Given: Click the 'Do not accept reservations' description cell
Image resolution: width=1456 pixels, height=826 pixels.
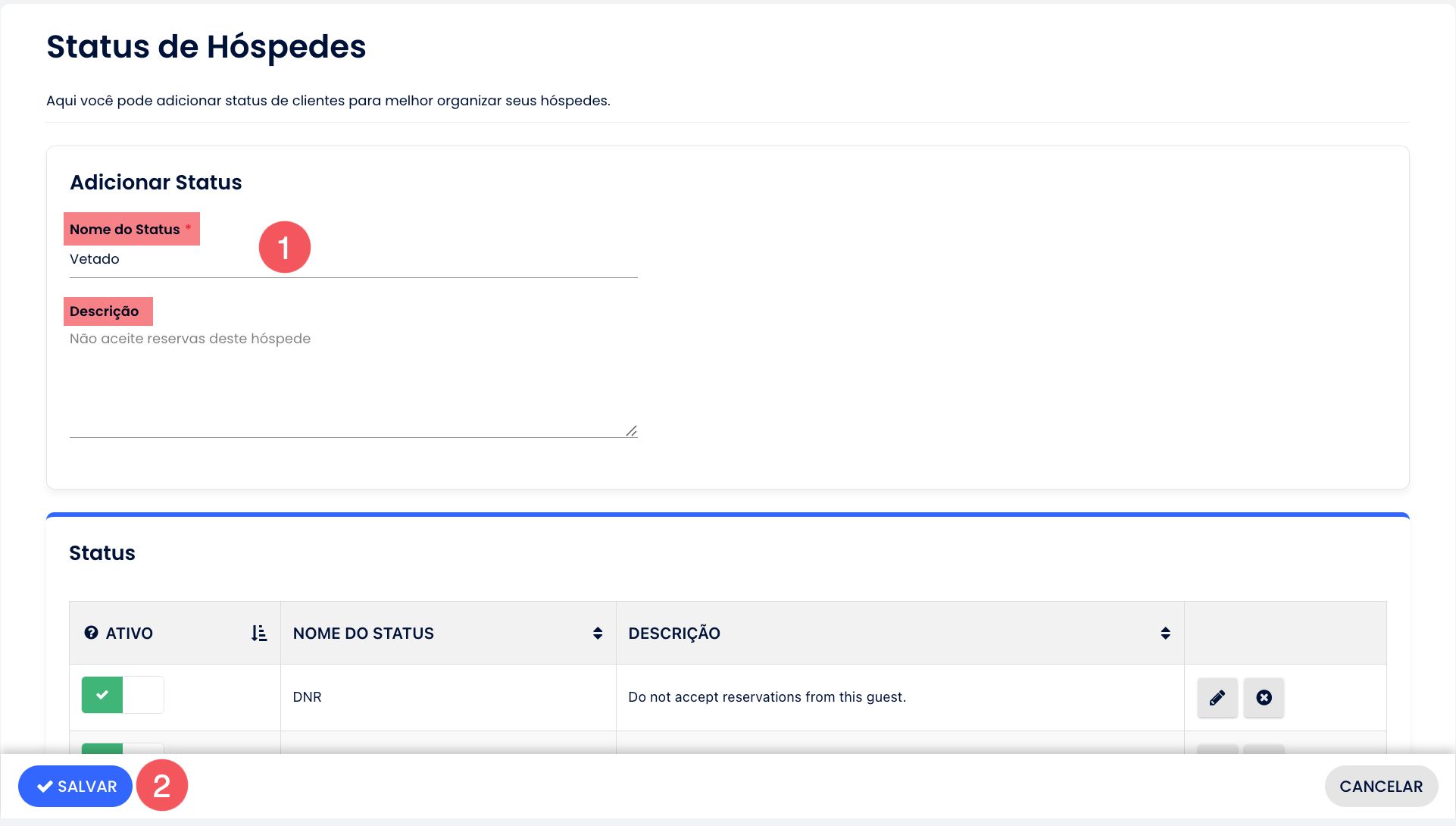Looking at the screenshot, I should coord(767,697).
